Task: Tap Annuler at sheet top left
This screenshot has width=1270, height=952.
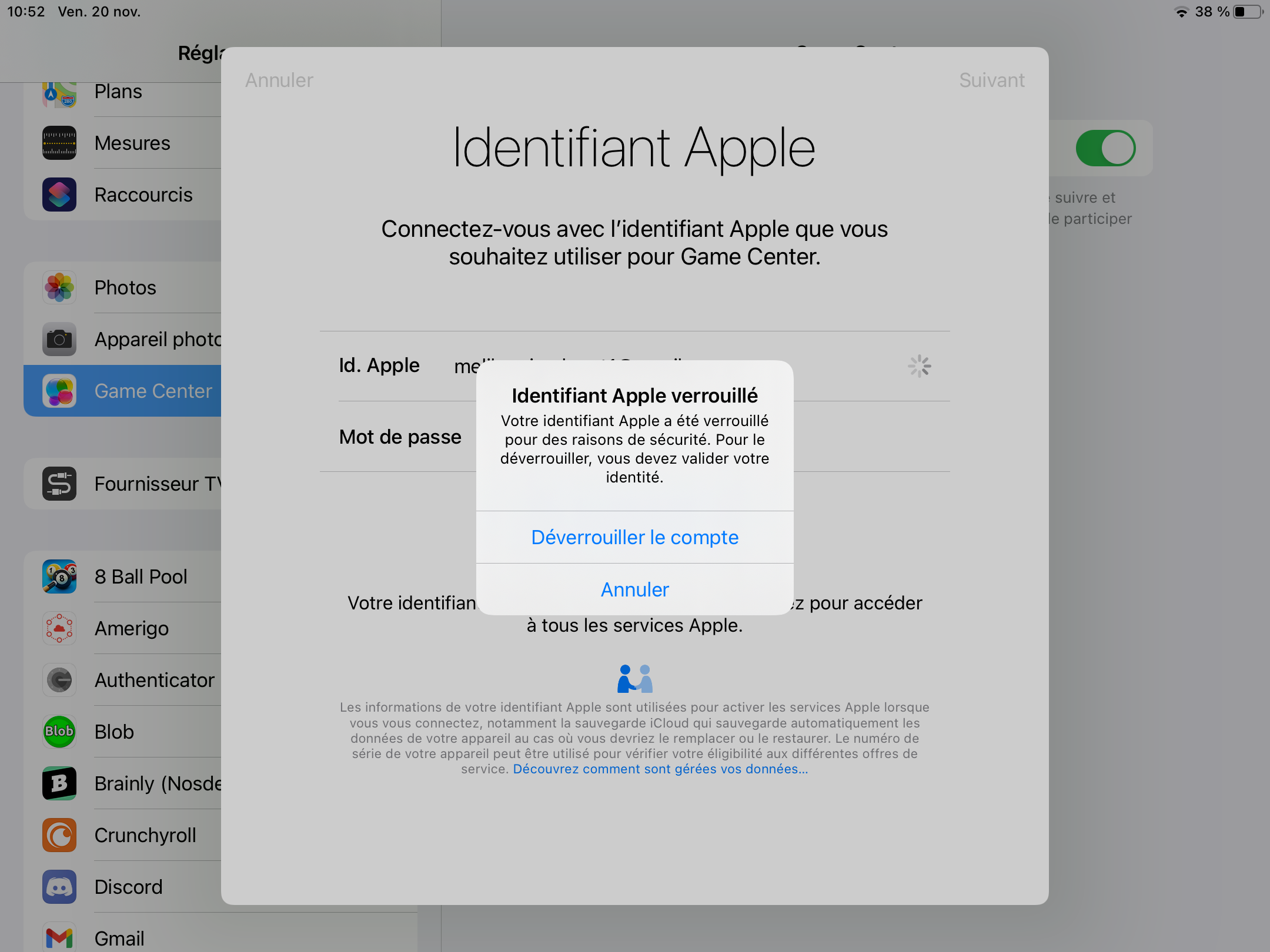Action: pos(279,80)
